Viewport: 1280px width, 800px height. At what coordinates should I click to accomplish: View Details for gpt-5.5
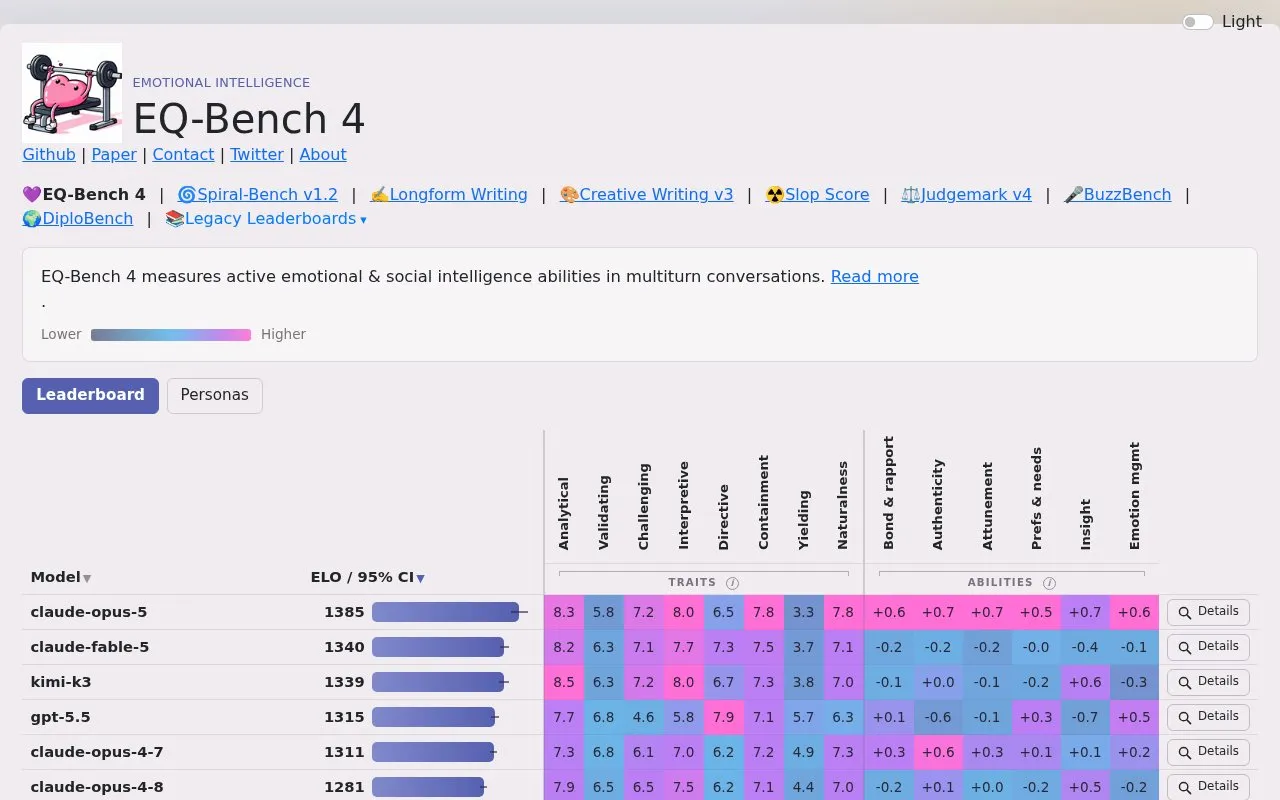click(x=1208, y=717)
